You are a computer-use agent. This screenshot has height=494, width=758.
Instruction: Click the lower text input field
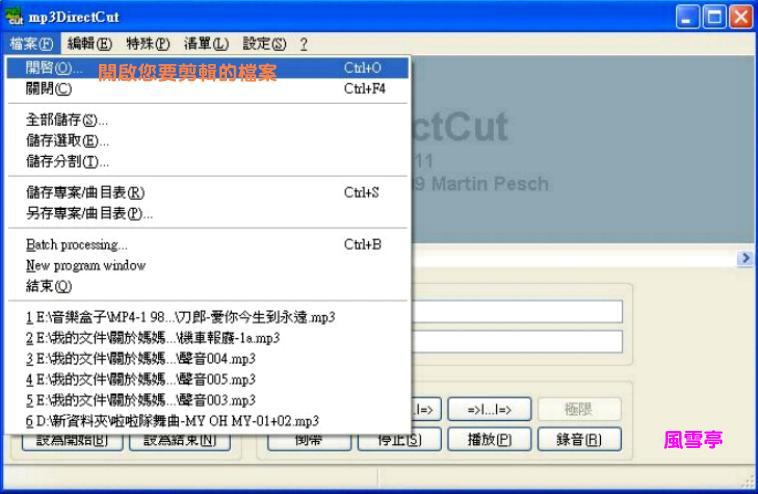517,342
